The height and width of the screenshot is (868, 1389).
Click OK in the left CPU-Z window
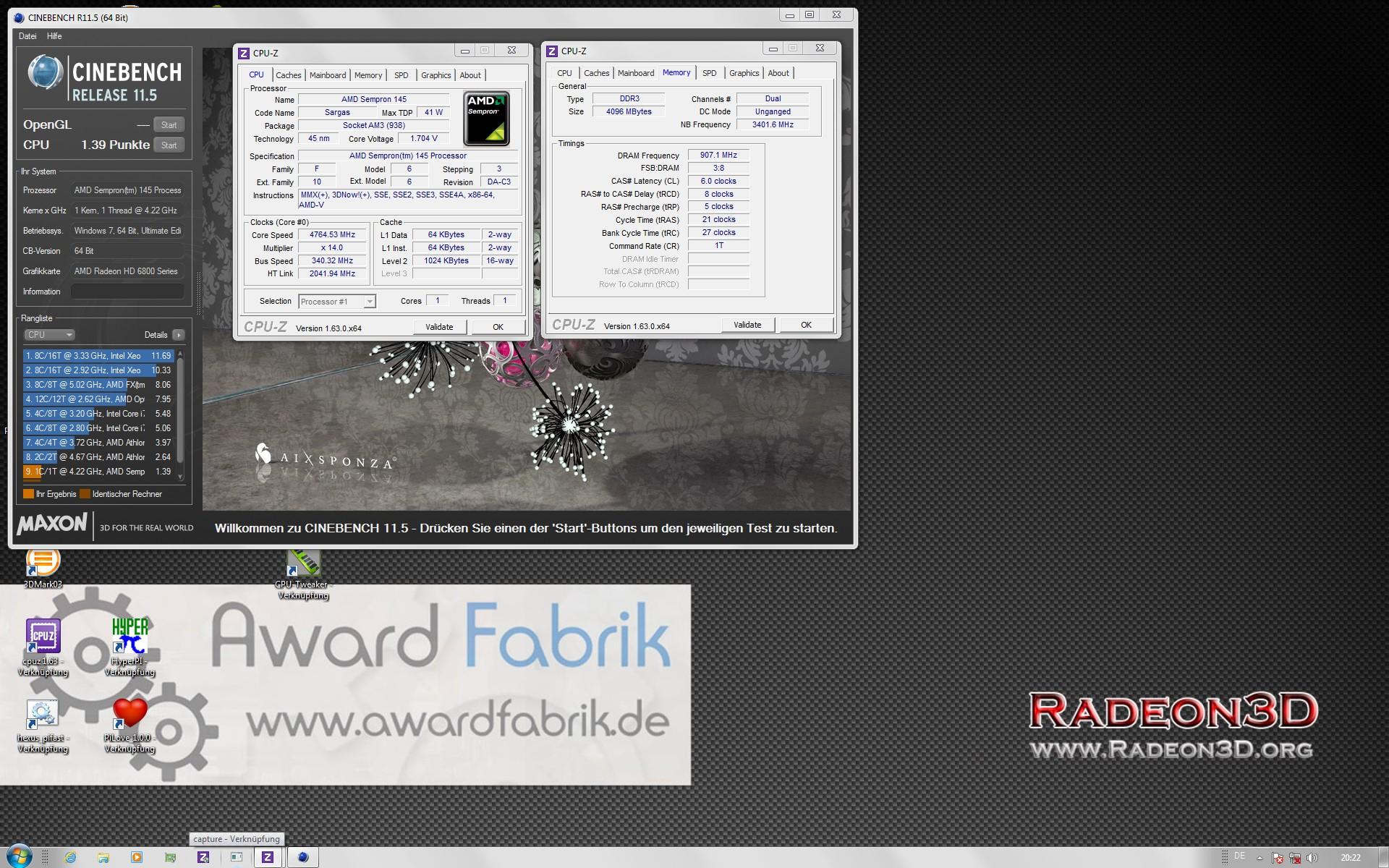498,327
